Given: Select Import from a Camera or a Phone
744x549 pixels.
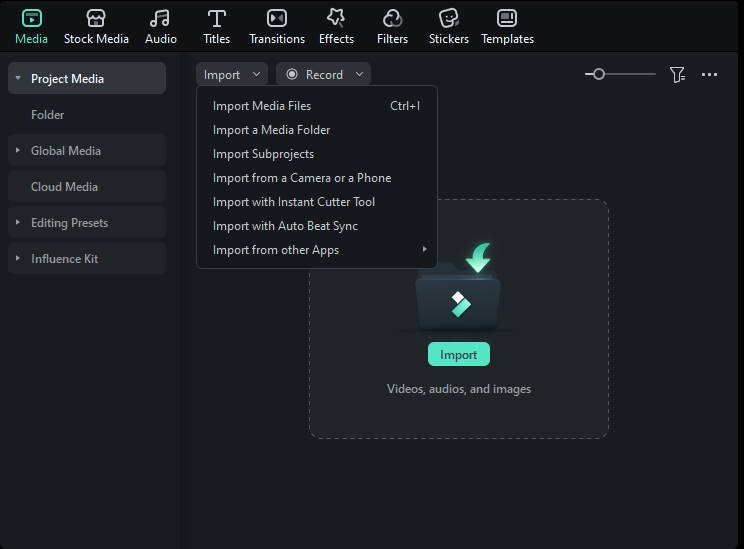Looking at the screenshot, I should coord(316,178).
